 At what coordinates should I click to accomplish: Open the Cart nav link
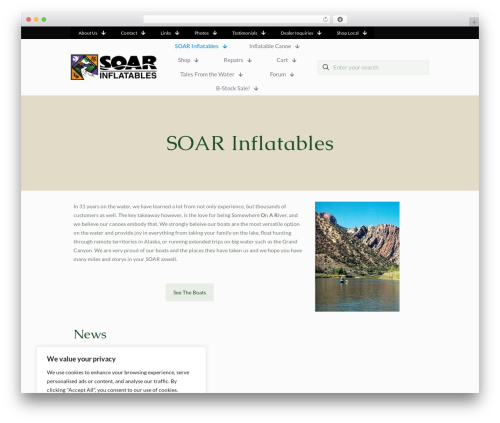pos(282,60)
